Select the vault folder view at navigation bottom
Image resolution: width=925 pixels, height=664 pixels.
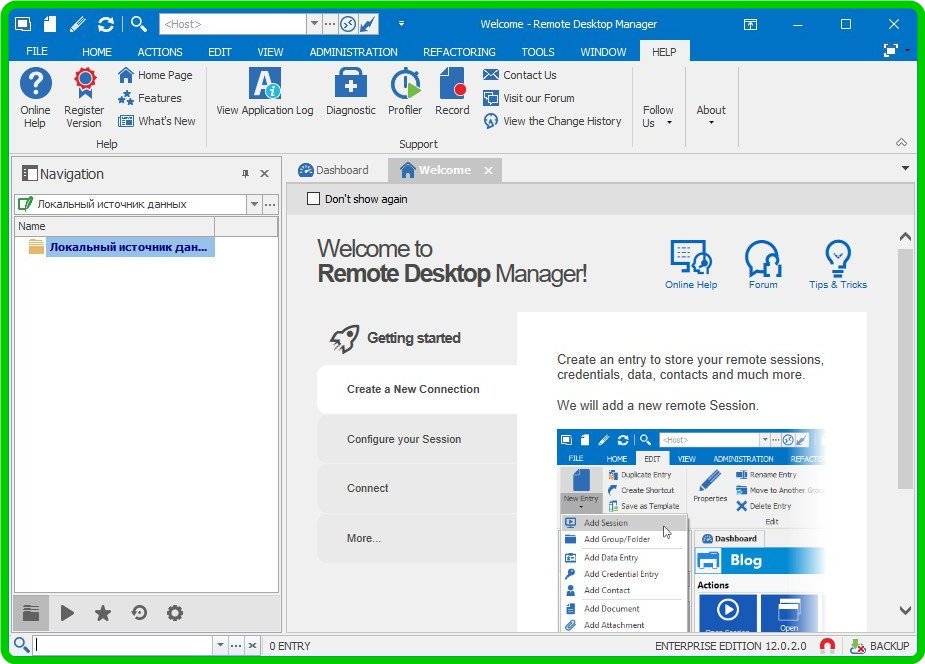pyautogui.click(x=31, y=613)
